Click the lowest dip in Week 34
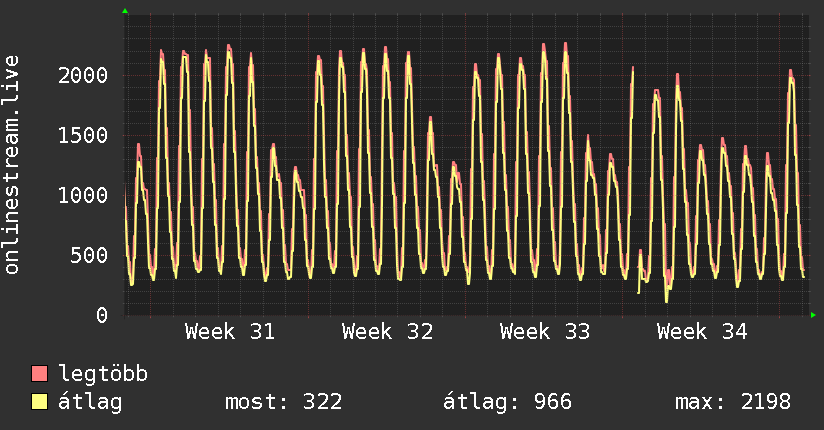 666,301
